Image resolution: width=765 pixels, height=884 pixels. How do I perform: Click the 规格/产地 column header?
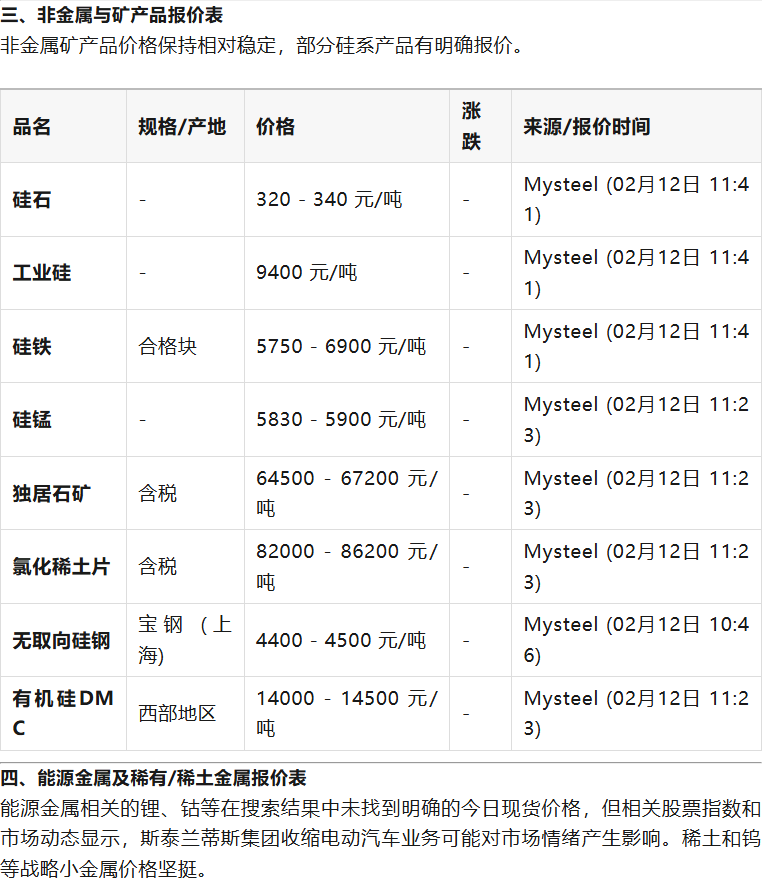point(182,127)
